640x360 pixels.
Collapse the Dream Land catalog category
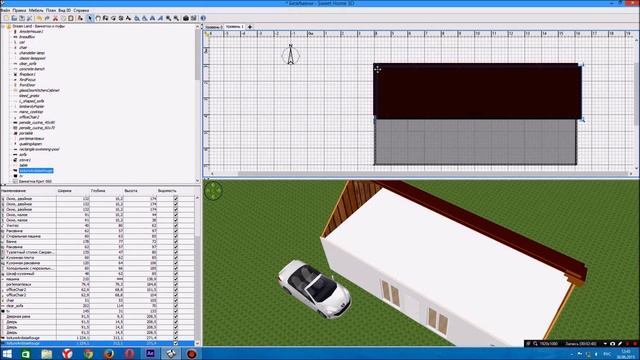click(x=4, y=26)
